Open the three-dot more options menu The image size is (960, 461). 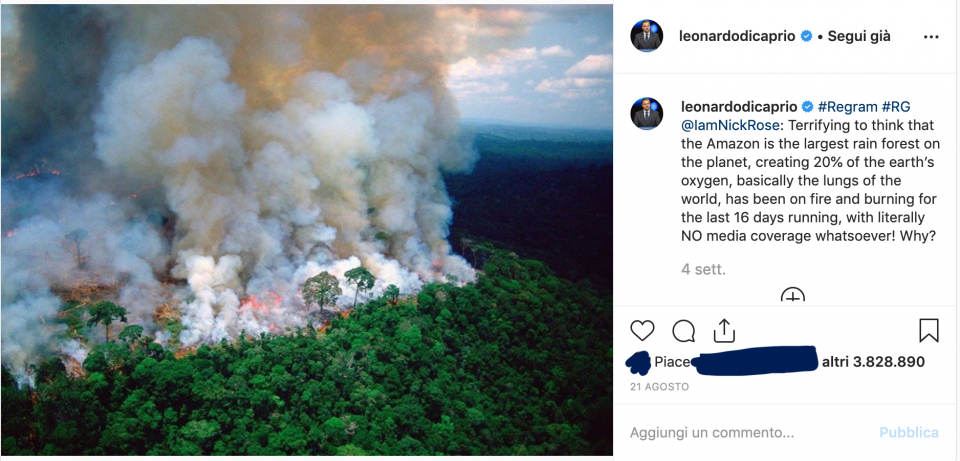tap(931, 37)
